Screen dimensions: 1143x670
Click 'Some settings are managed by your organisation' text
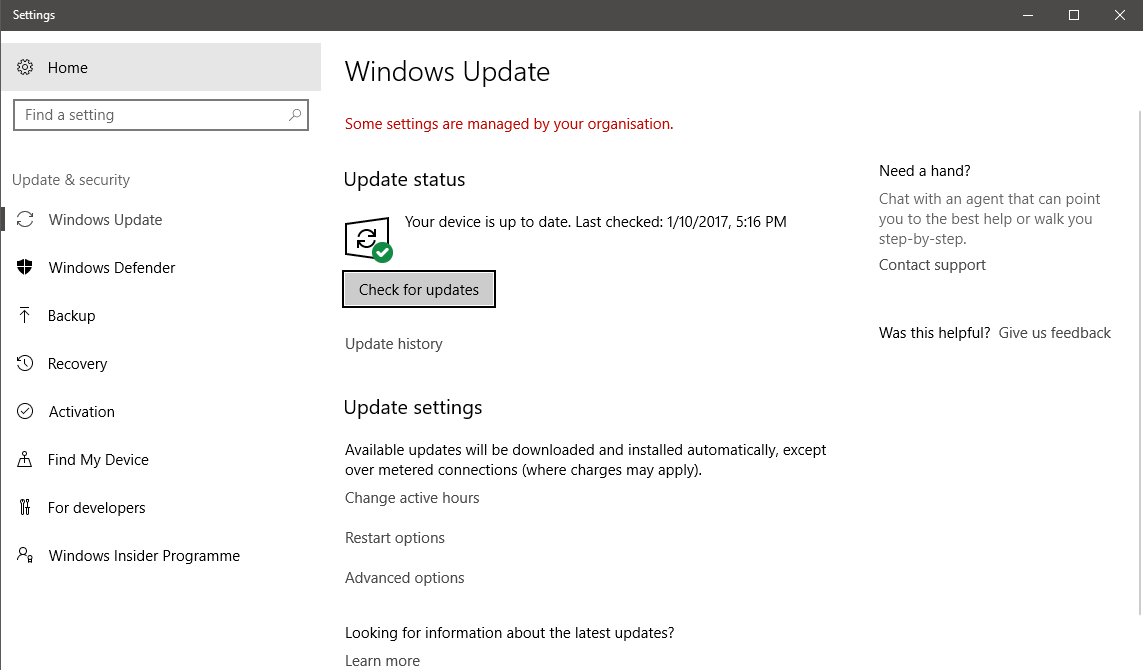click(509, 124)
